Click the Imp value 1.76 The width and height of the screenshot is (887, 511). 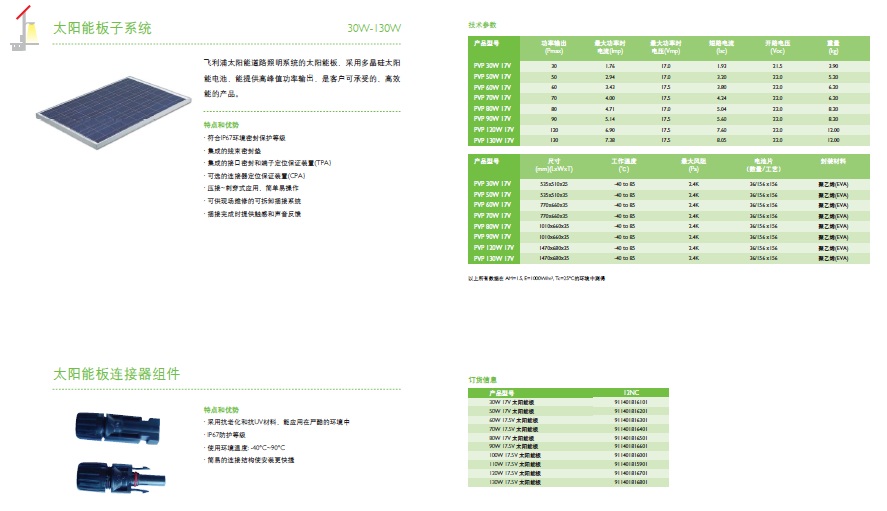[610, 66]
